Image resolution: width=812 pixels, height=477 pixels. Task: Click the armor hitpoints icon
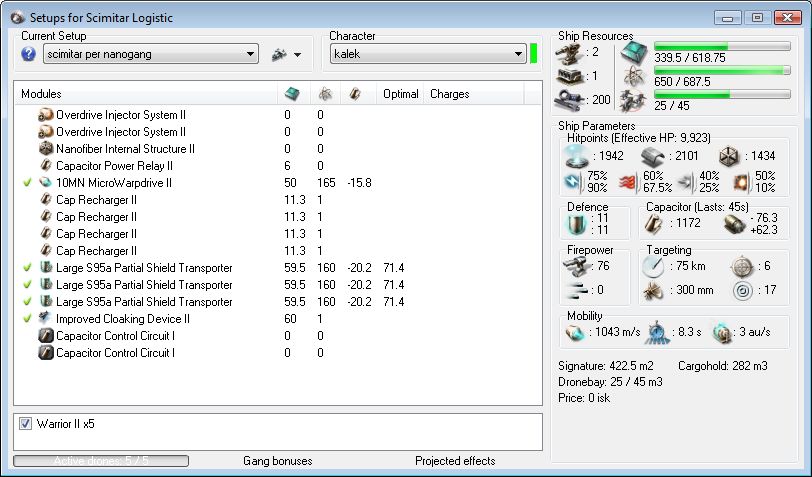[x=652, y=156]
